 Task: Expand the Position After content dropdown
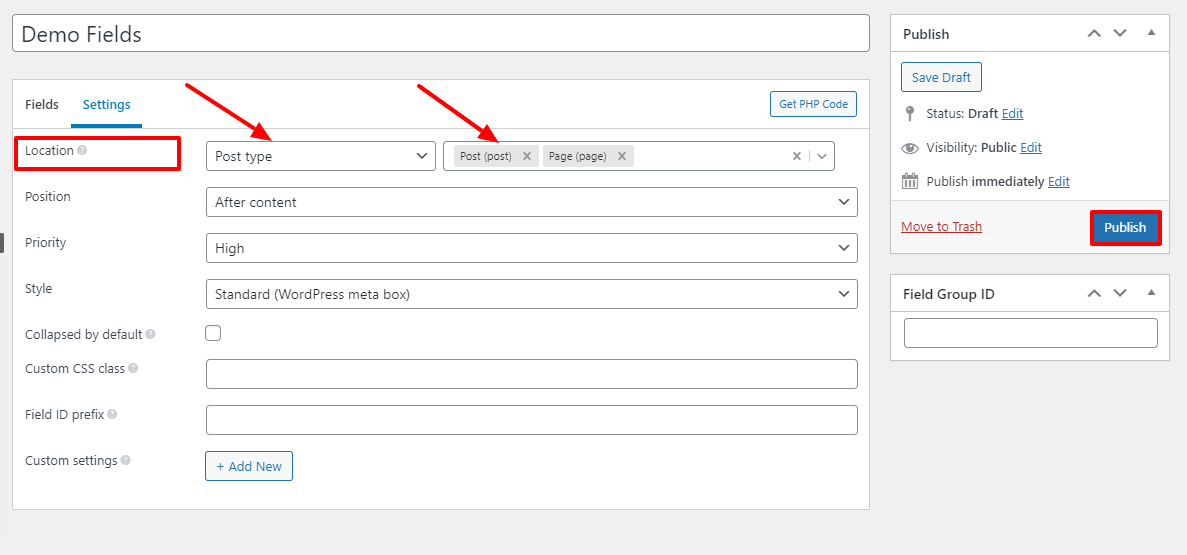point(531,202)
